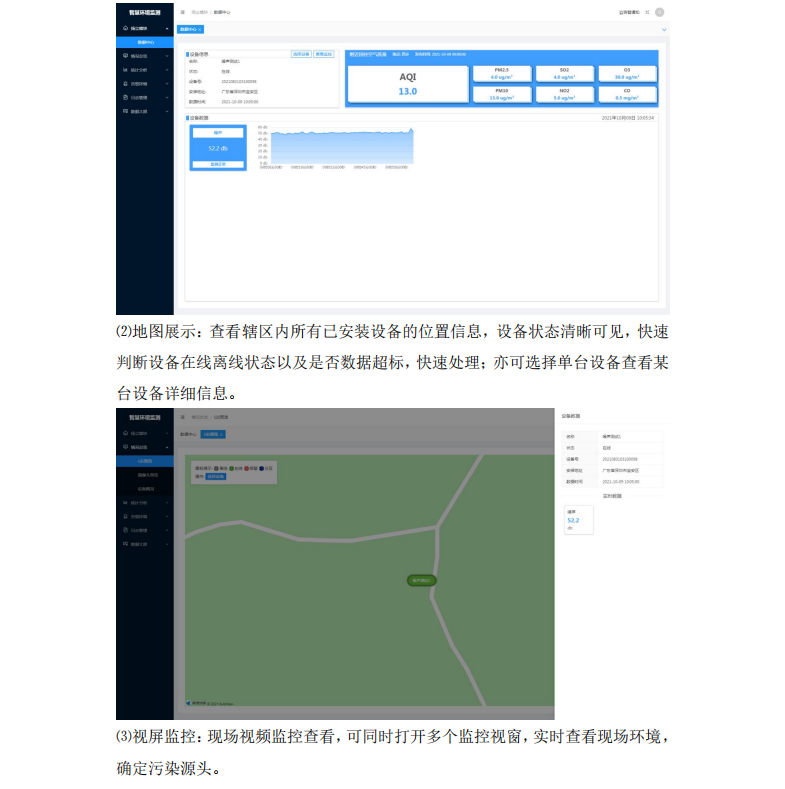Click the green device marker on map
785x789 pixels.
[423, 580]
